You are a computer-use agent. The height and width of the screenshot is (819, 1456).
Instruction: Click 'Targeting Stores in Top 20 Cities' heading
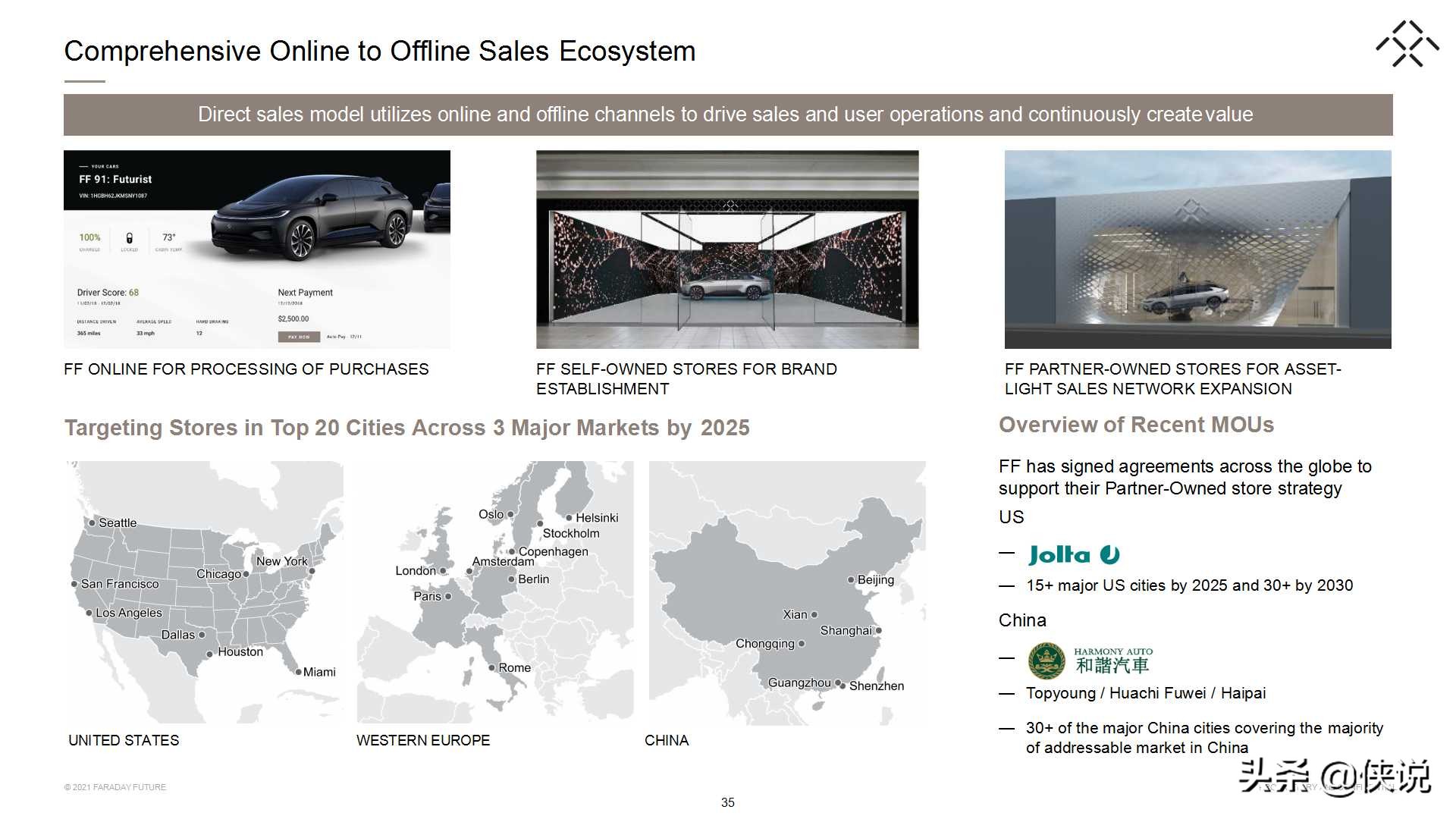(407, 428)
